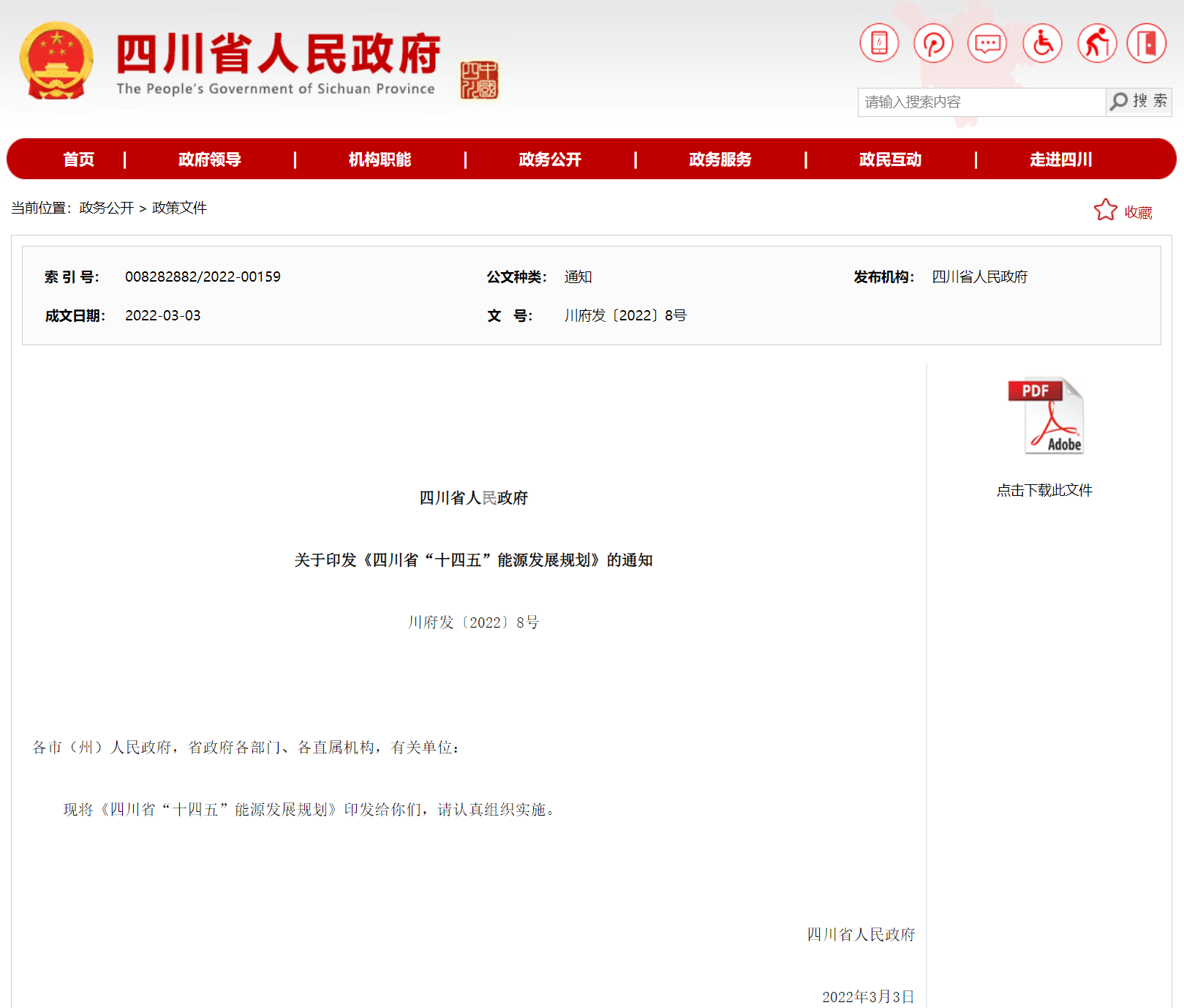Open 走进四川 navigation item
Viewport: 1184px width, 1008px height.
coord(1060,159)
